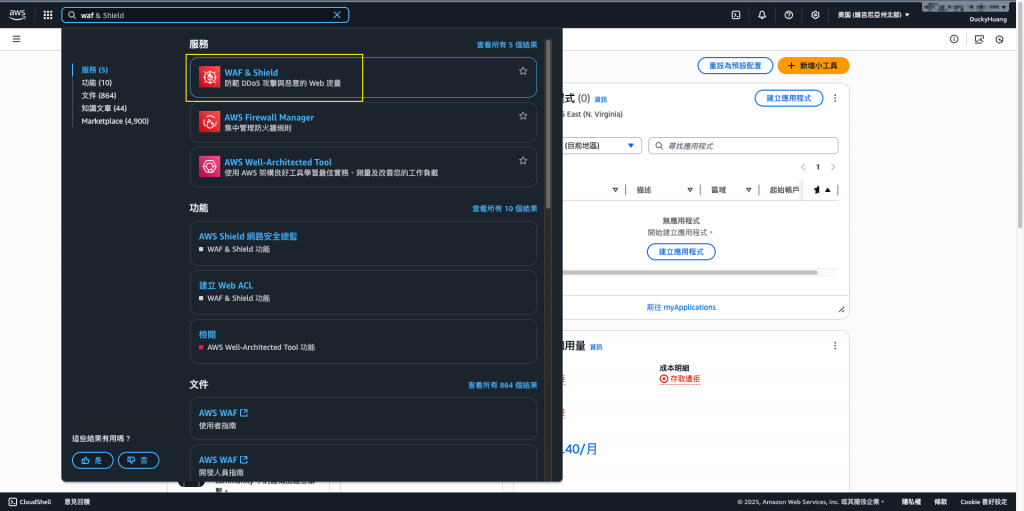Follow the 前往 myApplications link
This screenshot has height=511, width=1024.
[x=681, y=307]
